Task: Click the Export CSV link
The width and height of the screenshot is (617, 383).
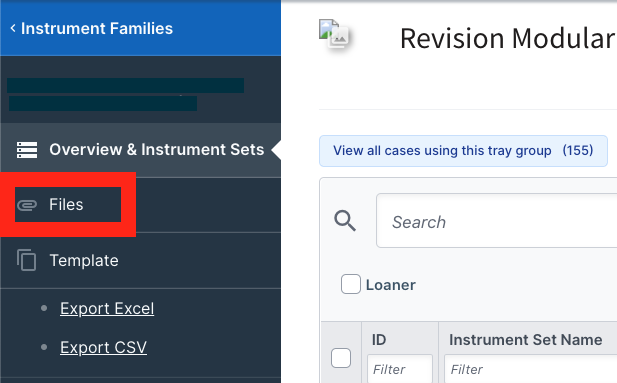Action: coord(103,348)
